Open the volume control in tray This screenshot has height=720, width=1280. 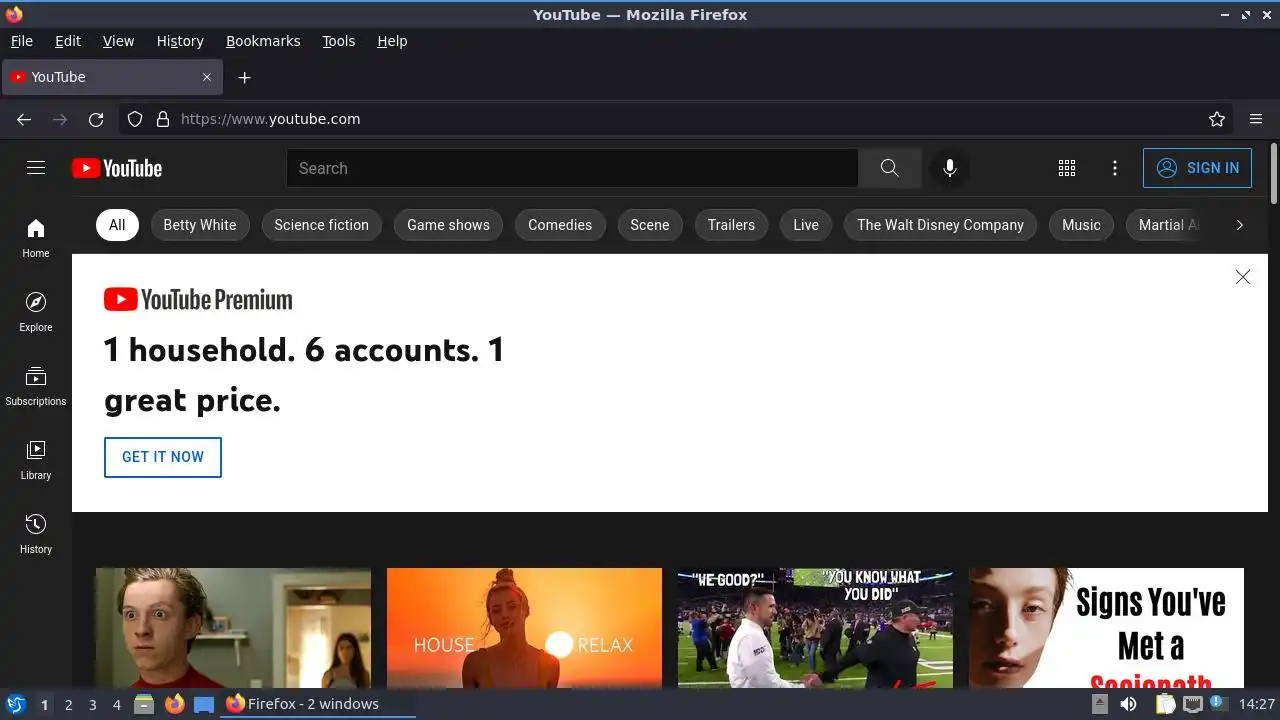coord(1128,704)
